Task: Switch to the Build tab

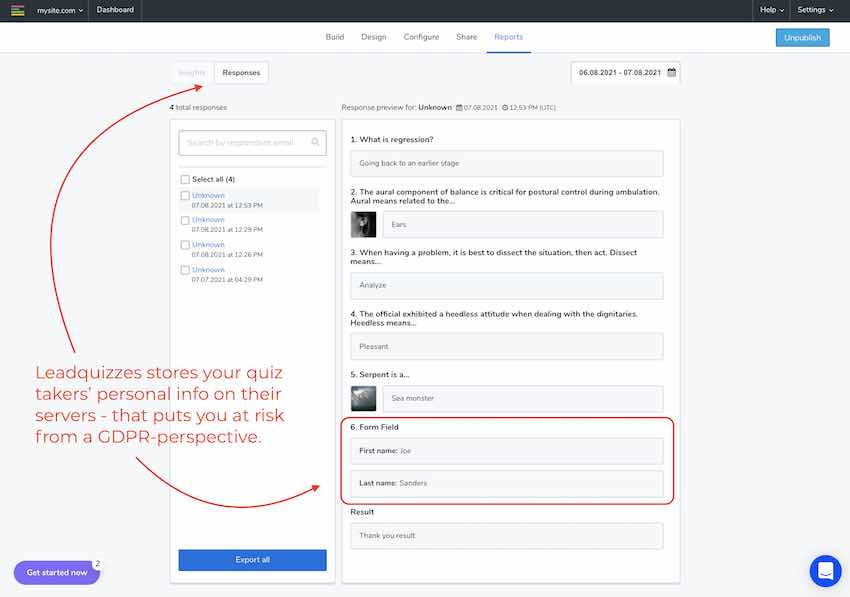Action: (334, 37)
